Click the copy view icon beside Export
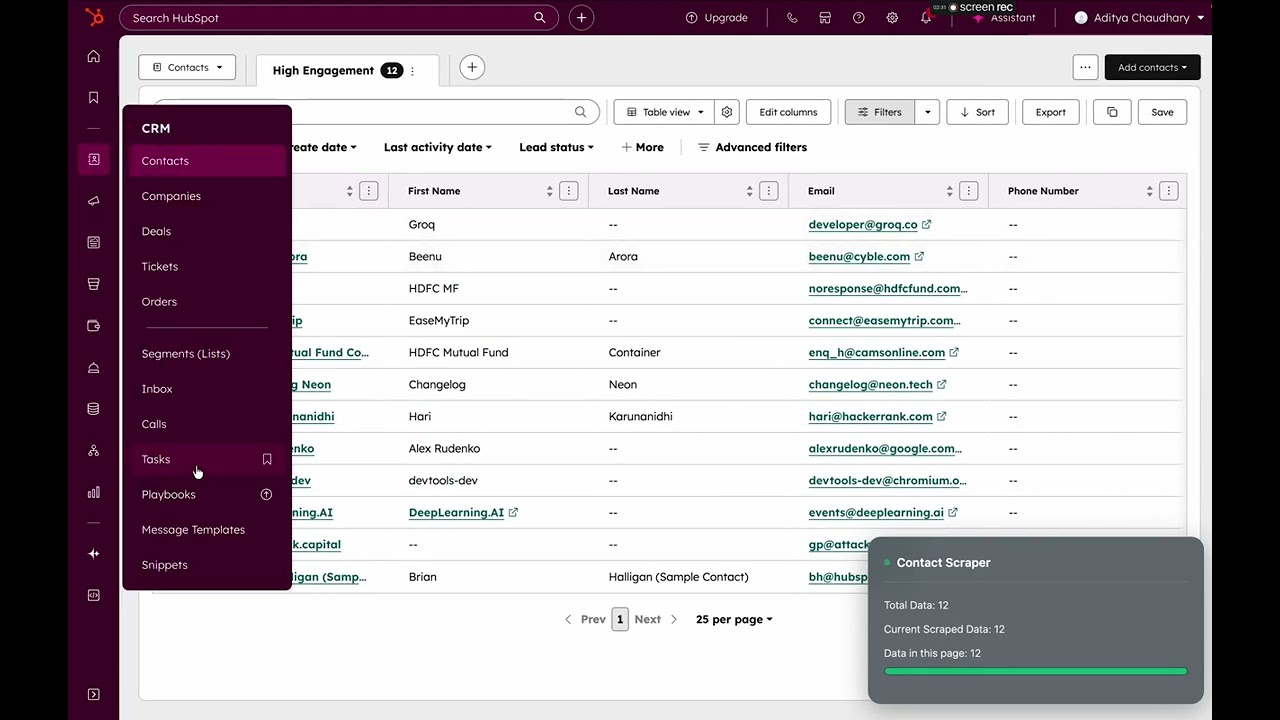Image resolution: width=1280 pixels, height=720 pixels. click(1112, 112)
